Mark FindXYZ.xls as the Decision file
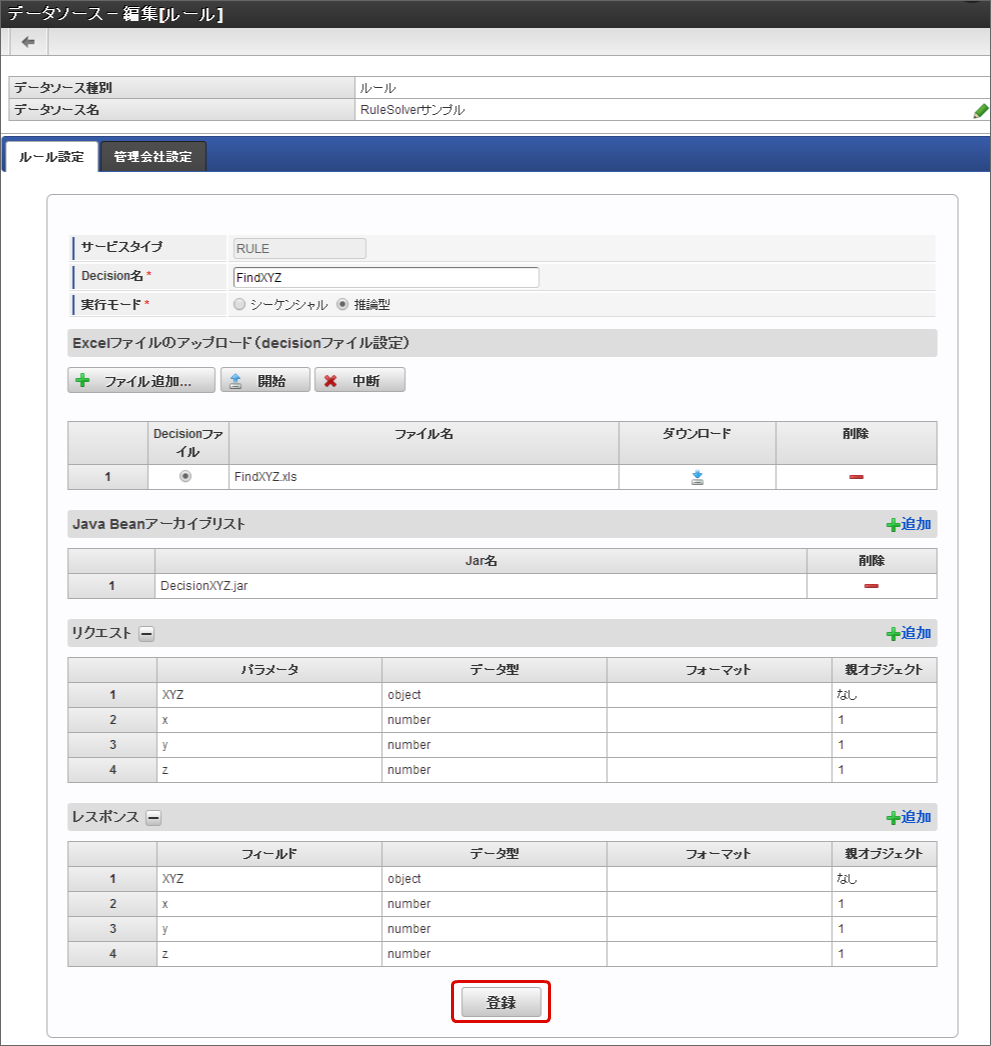The width and height of the screenshot is (991, 1046). (x=185, y=476)
